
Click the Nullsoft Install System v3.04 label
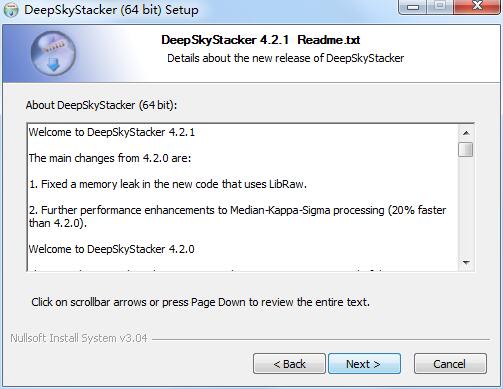79,338
